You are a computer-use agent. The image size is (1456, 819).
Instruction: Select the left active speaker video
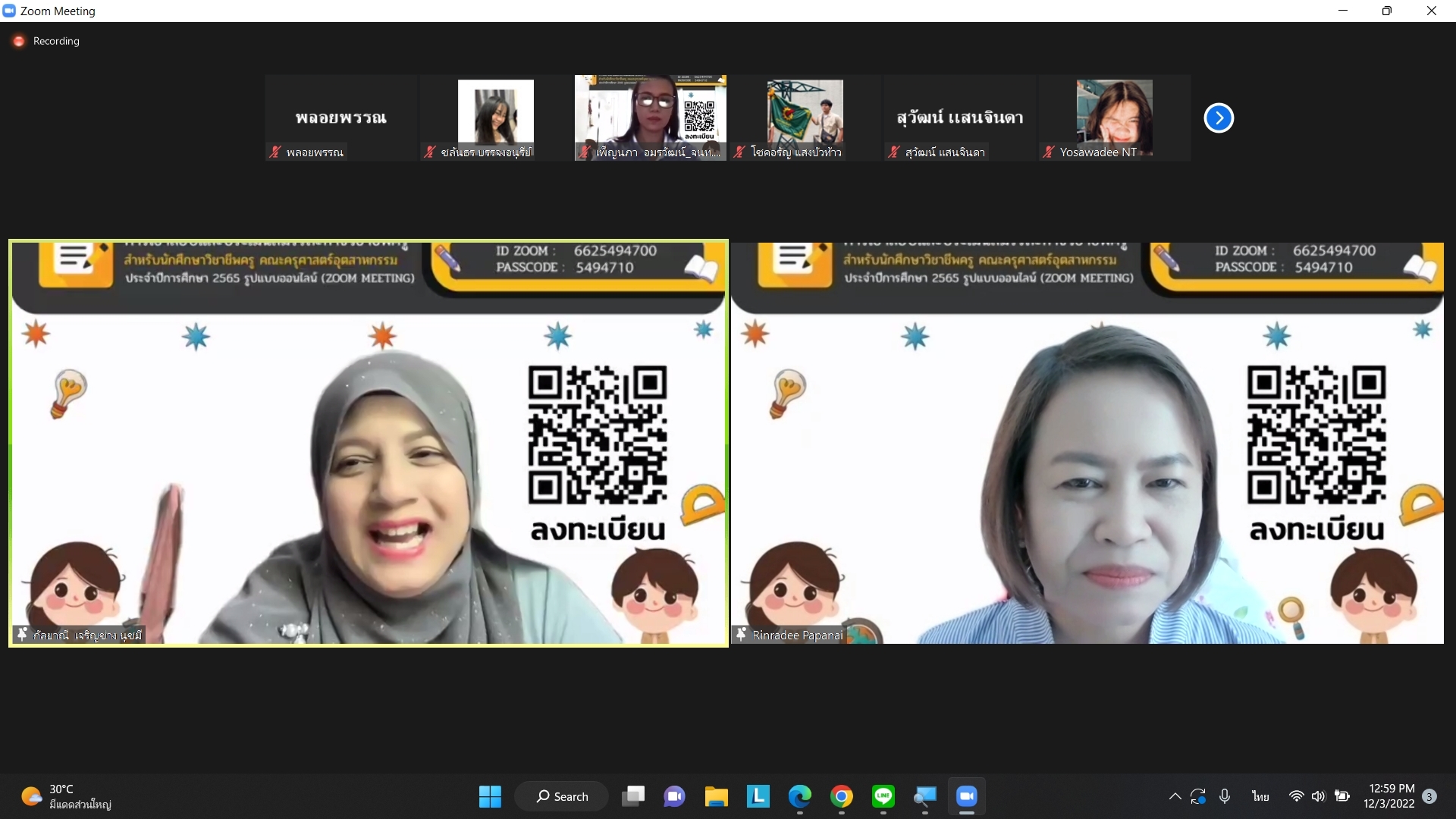[369, 443]
